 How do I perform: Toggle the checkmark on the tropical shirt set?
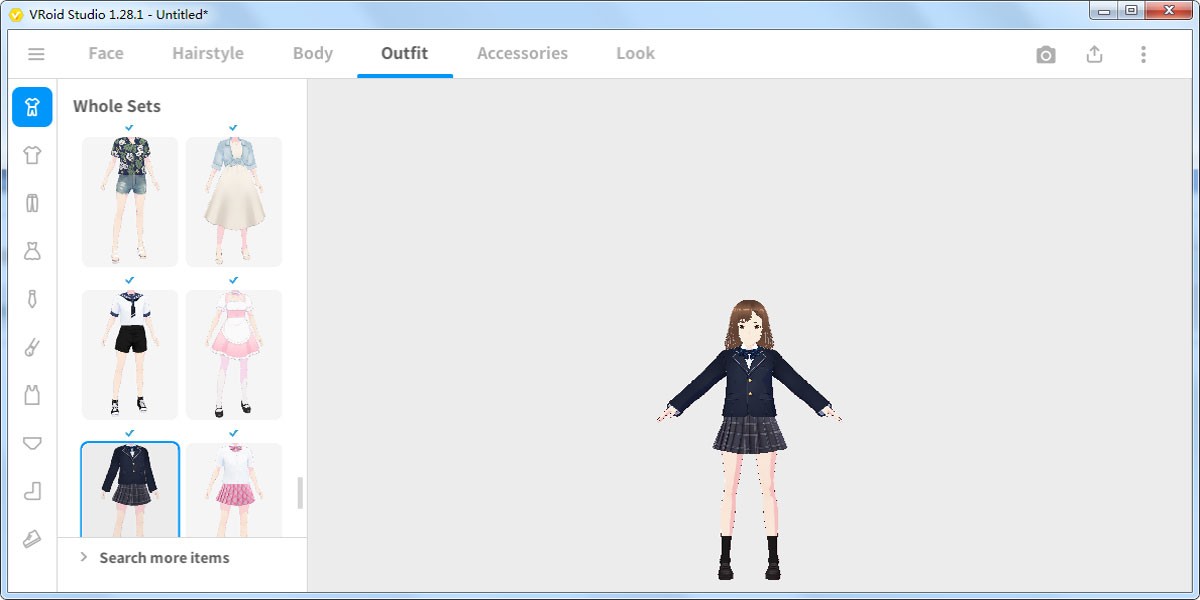click(x=129, y=128)
